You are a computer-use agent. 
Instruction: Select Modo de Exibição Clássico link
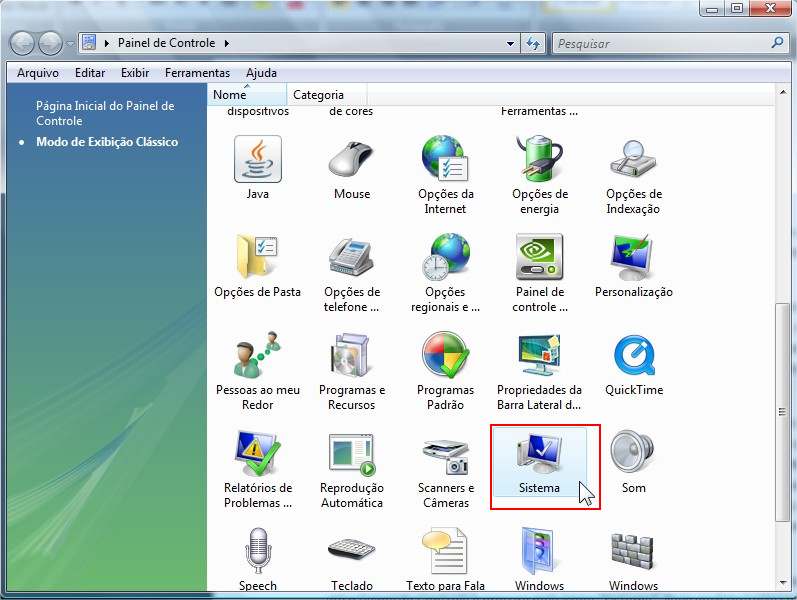point(107,142)
